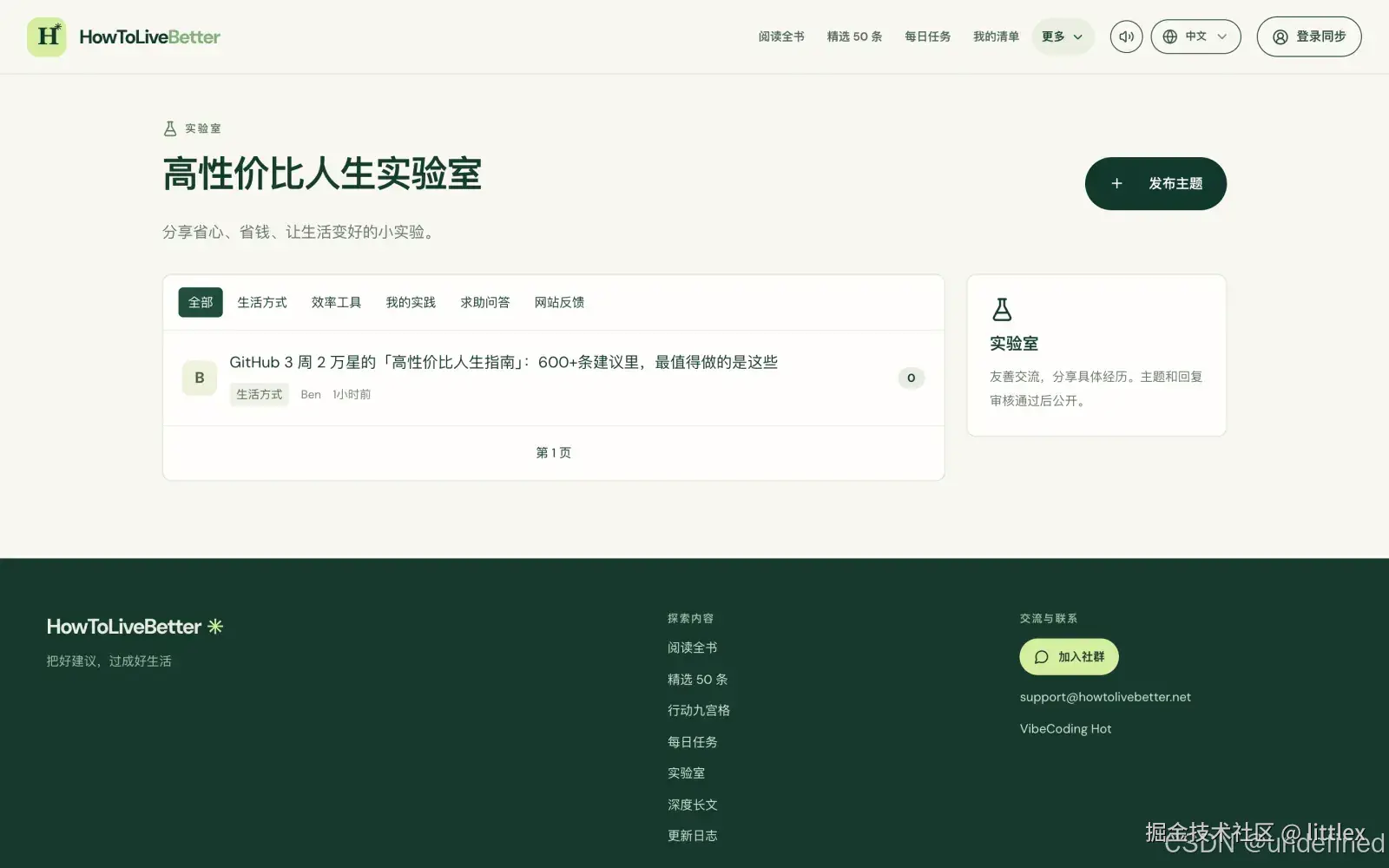Image resolution: width=1389 pixels, height=868 pixels.
Task: Switch to the 我的实践 tab
Action: [411, 302]
